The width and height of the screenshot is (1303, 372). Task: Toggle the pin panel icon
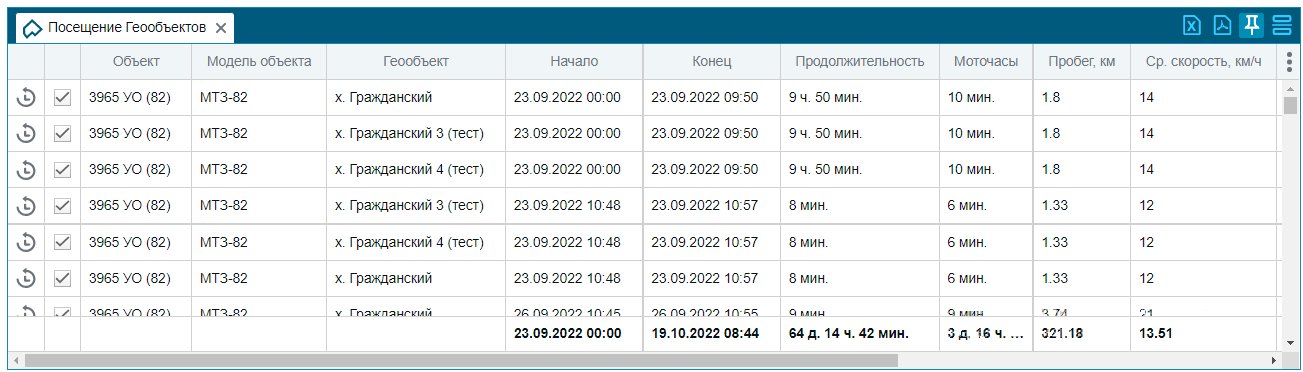click(1251, 26)
